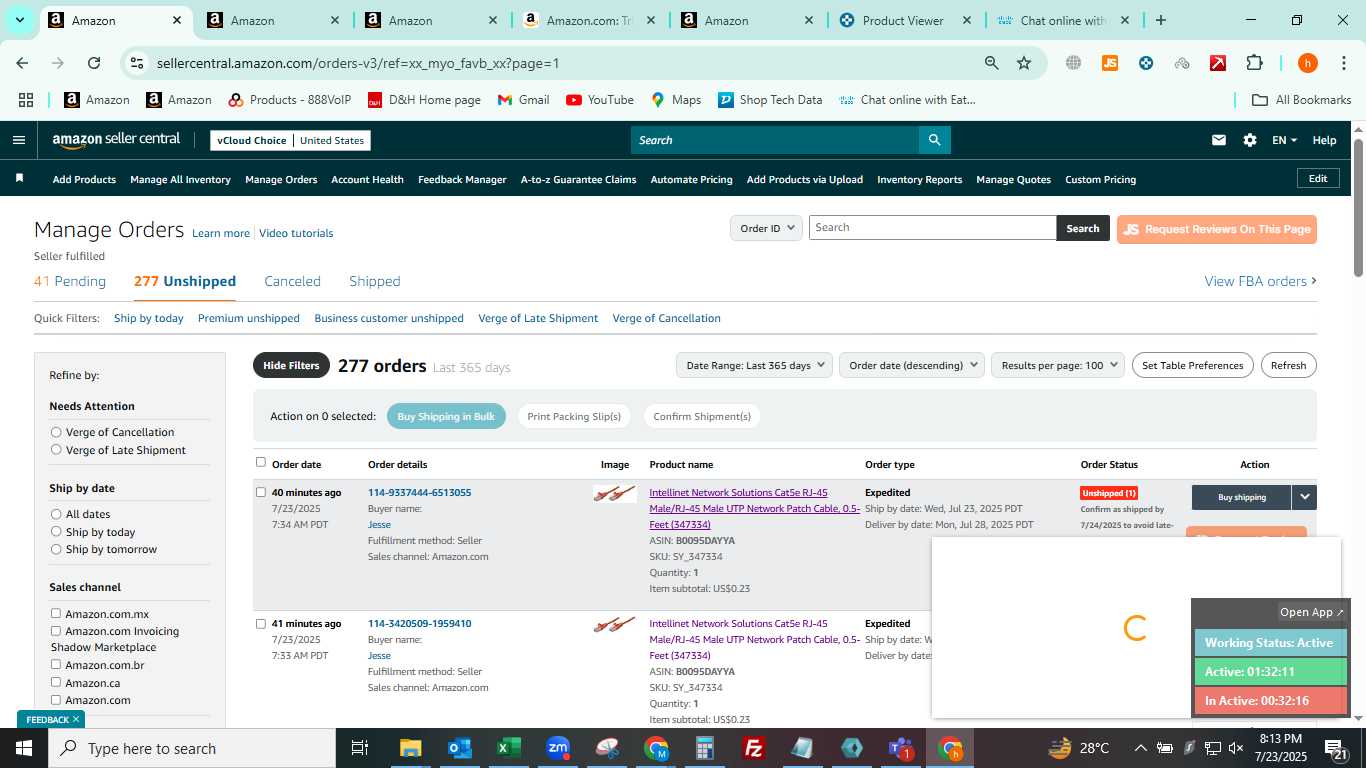Open the bookmarks apps grid icon
Image resolution: width=1366 pixels, height=768 pixels.
[x=26, y=100]
